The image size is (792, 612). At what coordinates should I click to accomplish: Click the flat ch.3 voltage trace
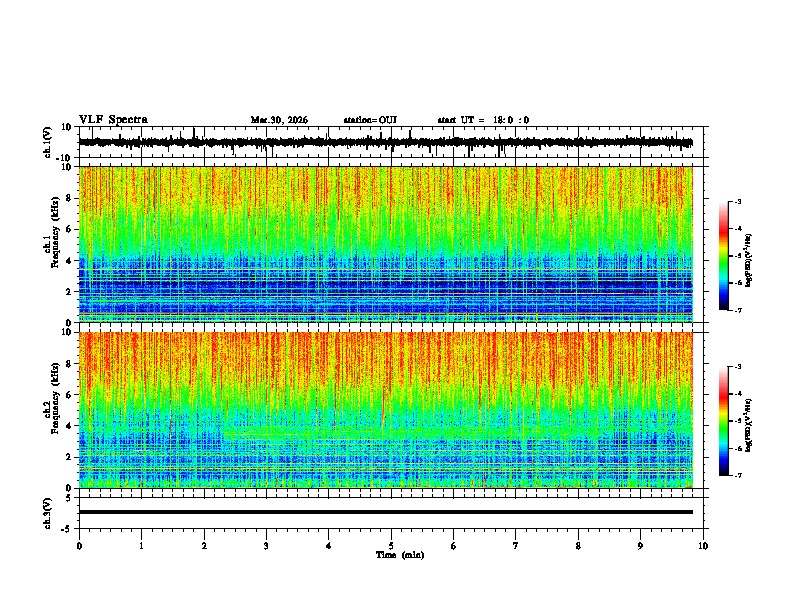pos(385,512)
